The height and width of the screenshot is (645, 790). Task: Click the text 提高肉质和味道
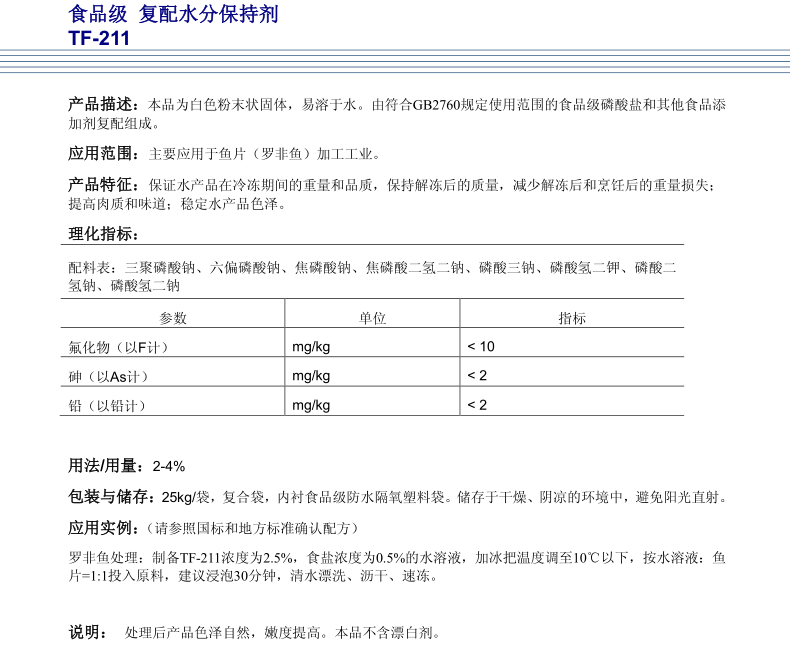click(x=117, y=204)
